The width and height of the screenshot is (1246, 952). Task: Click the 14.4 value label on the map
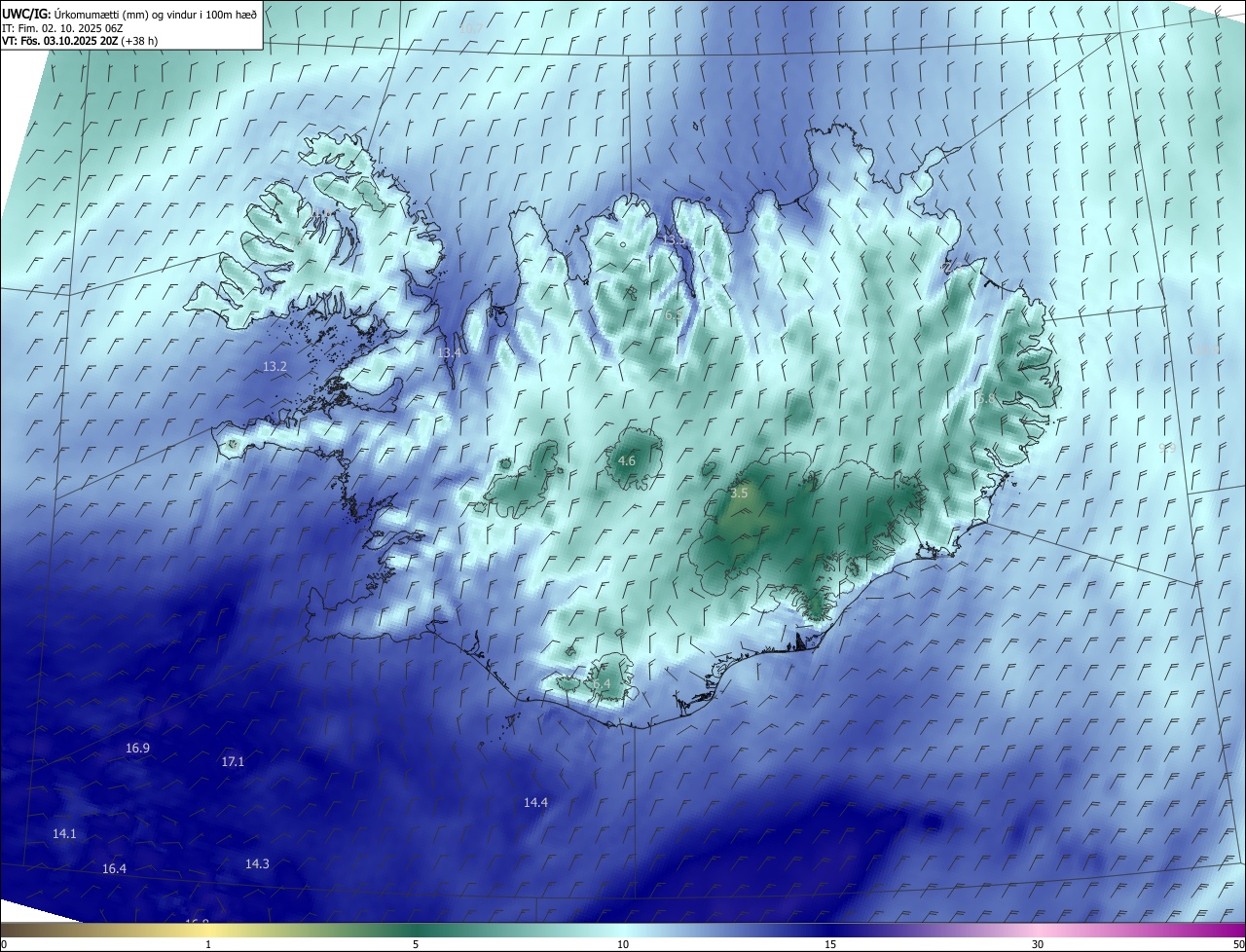535,803
